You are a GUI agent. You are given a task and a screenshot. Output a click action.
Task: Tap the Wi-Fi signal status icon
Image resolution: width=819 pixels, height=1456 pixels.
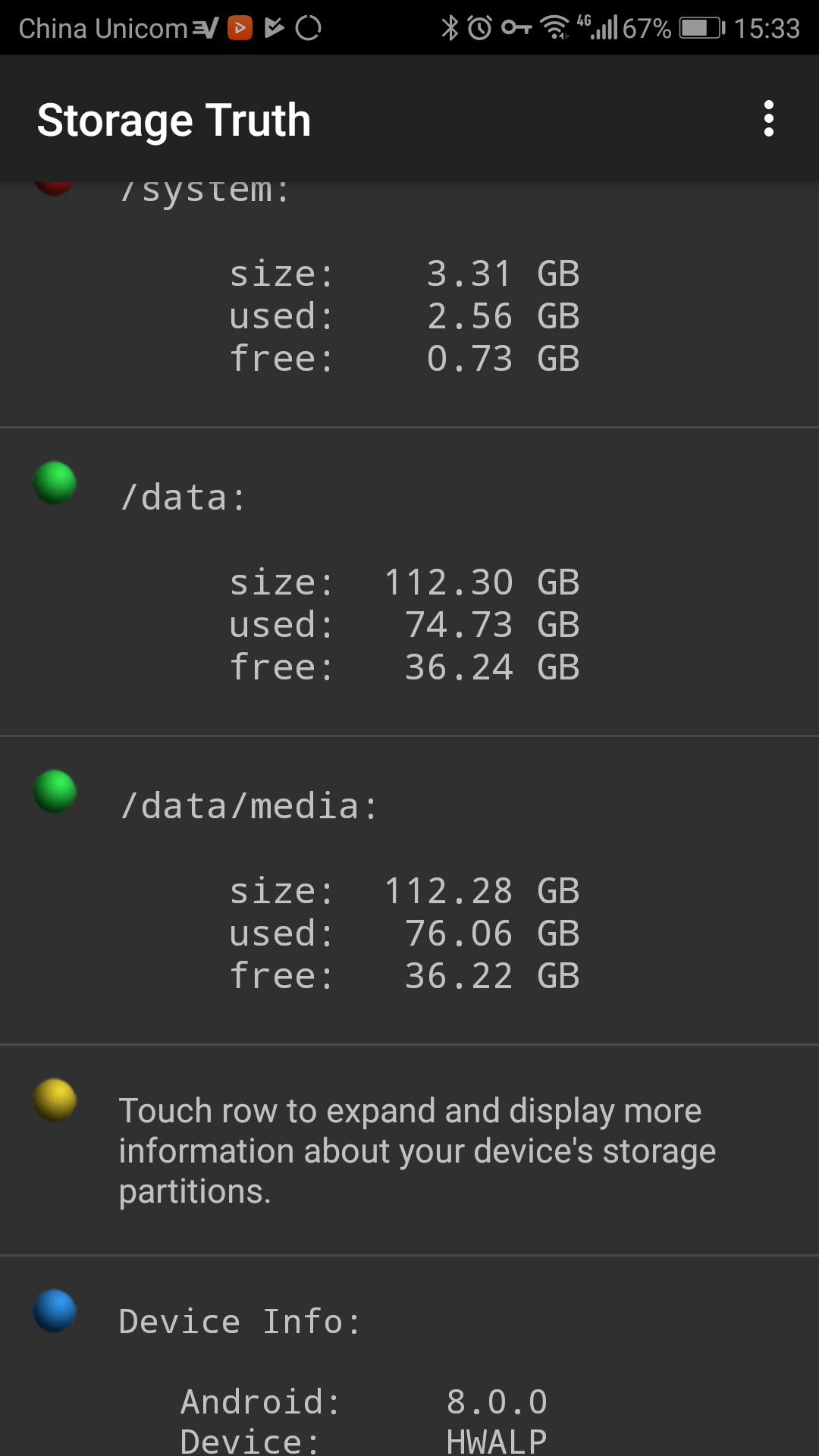(x=555, y=28)
